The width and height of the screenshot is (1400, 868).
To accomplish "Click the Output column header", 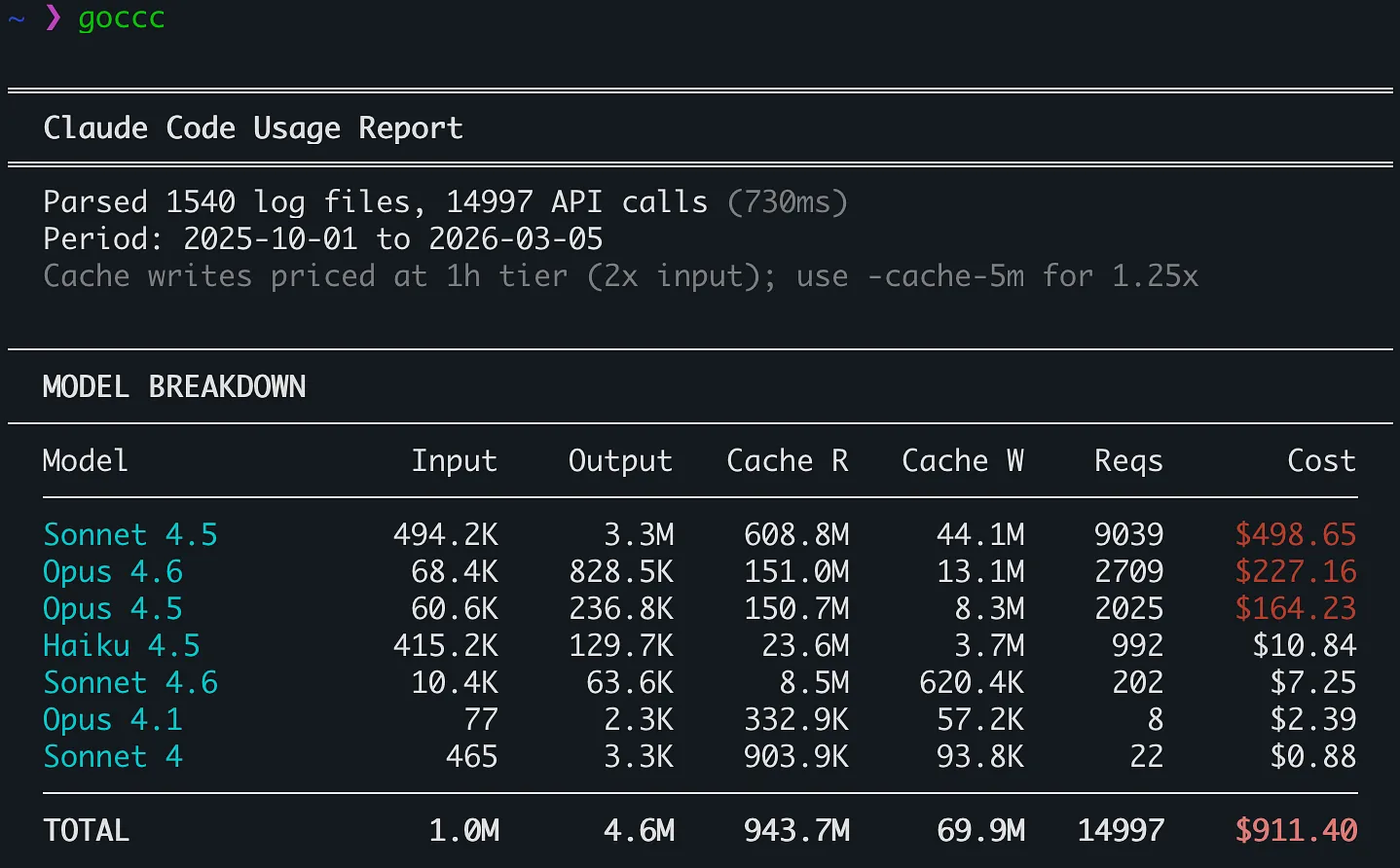I will point(620,460).
